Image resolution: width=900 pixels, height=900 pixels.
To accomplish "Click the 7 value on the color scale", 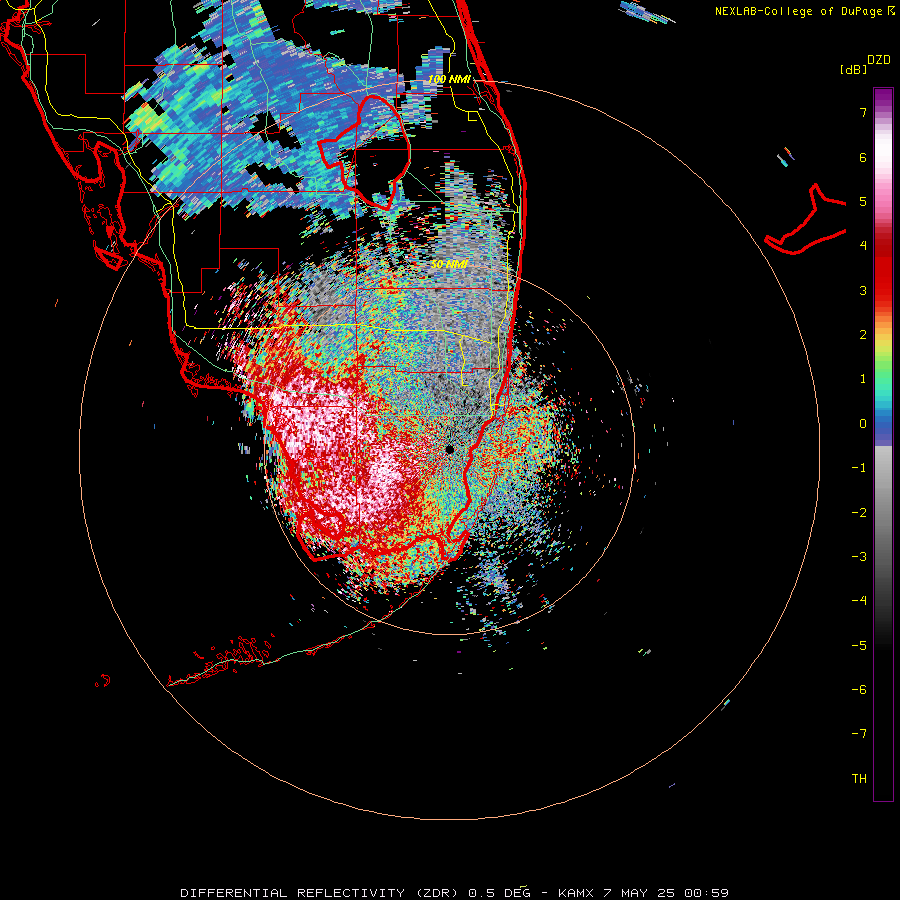I will [x=863, y=112].
